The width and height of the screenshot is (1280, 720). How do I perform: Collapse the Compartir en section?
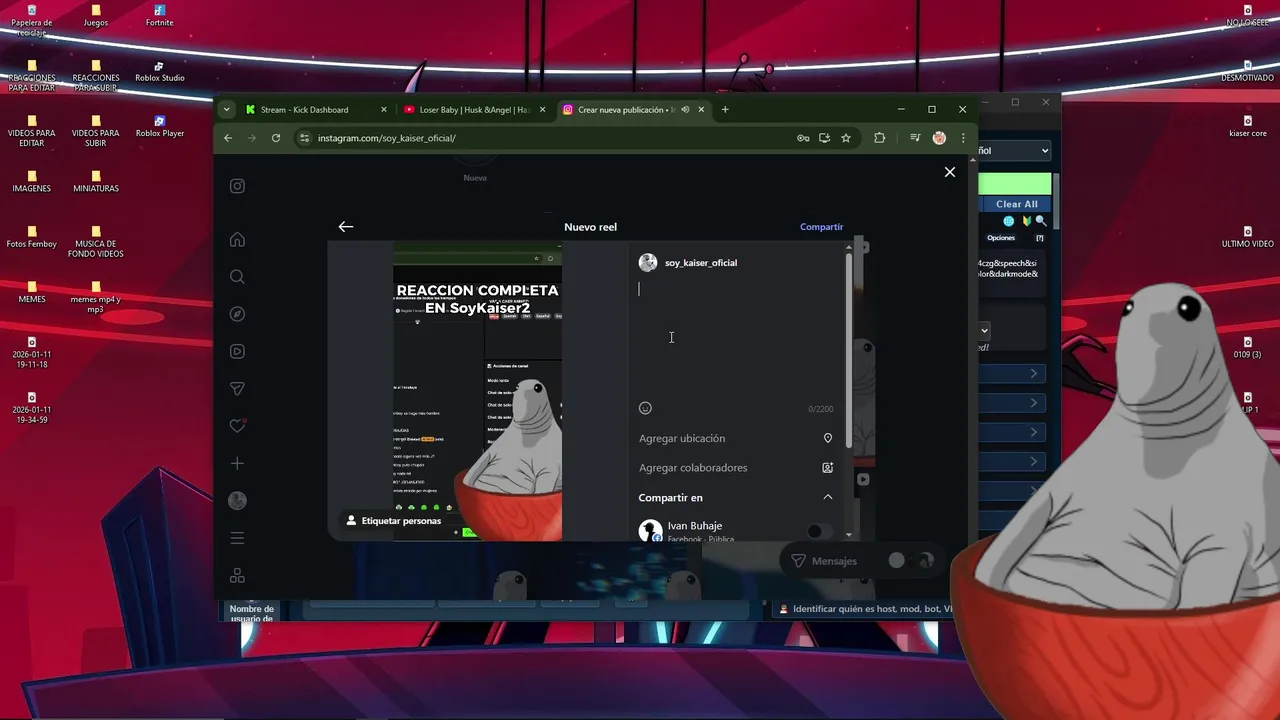[x=827, y=497]
